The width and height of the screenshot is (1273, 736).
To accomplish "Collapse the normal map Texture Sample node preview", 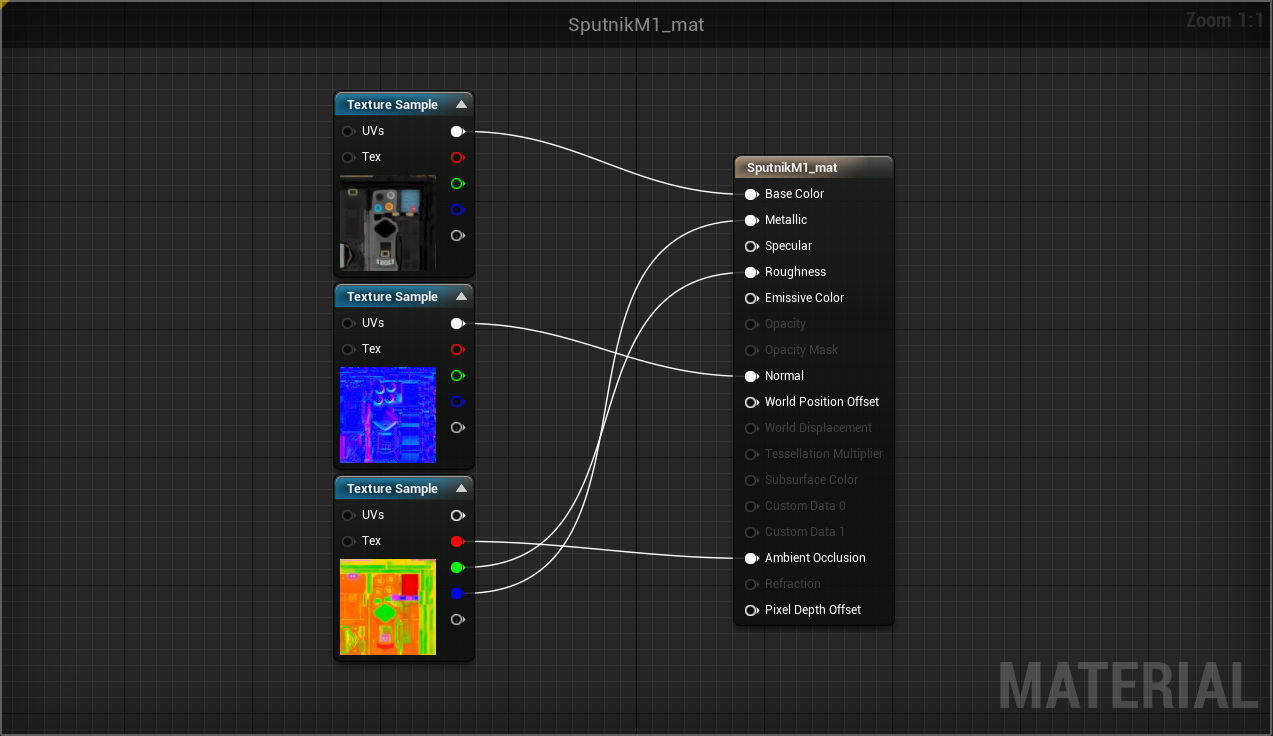I will (461, 296).
